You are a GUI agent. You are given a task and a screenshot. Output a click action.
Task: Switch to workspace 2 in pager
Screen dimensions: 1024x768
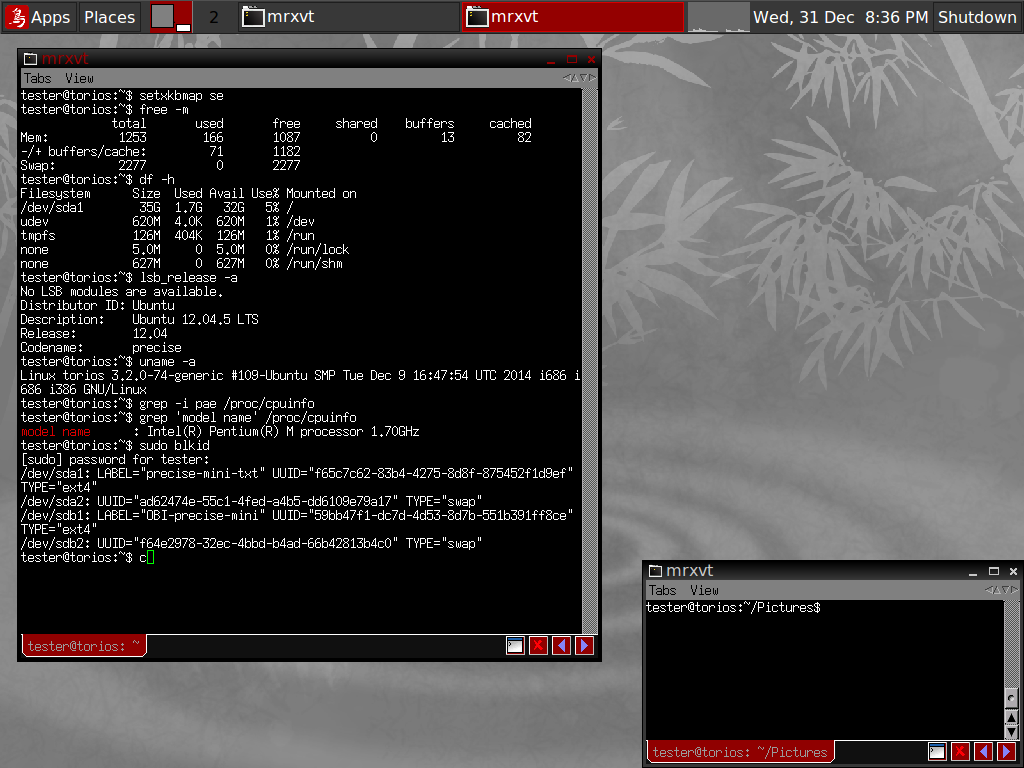click(213, 17)
